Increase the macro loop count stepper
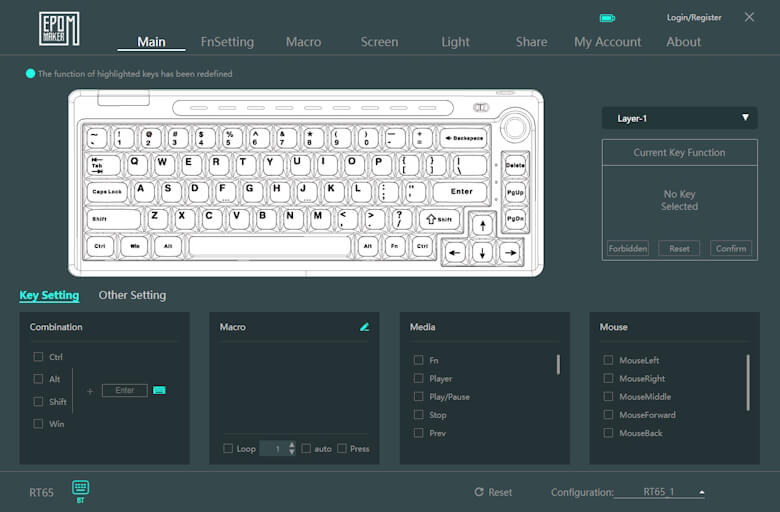The width and height of the screenshot is (780, 512). 292,445
